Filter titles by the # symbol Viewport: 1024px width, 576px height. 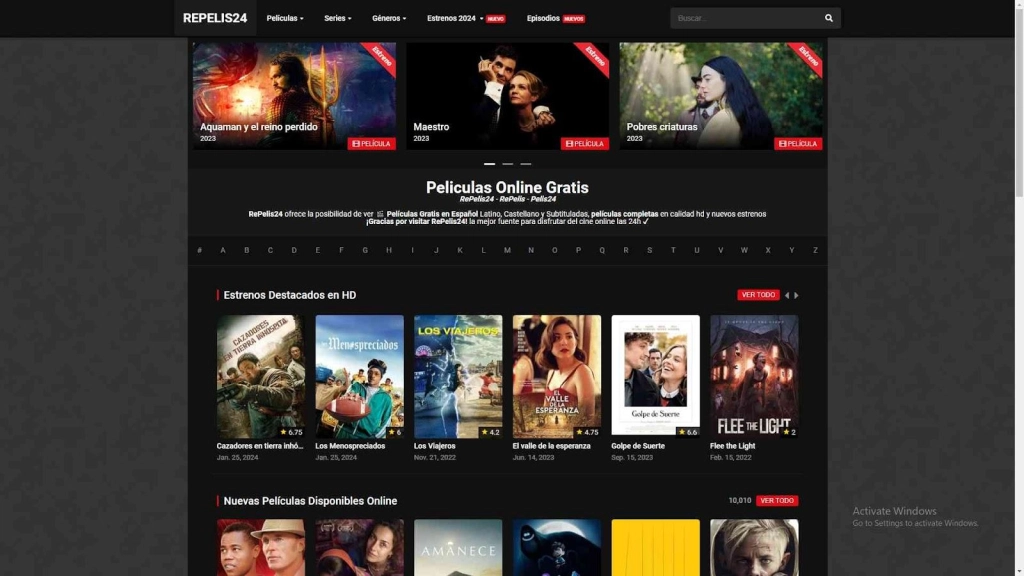pos(199,250)
